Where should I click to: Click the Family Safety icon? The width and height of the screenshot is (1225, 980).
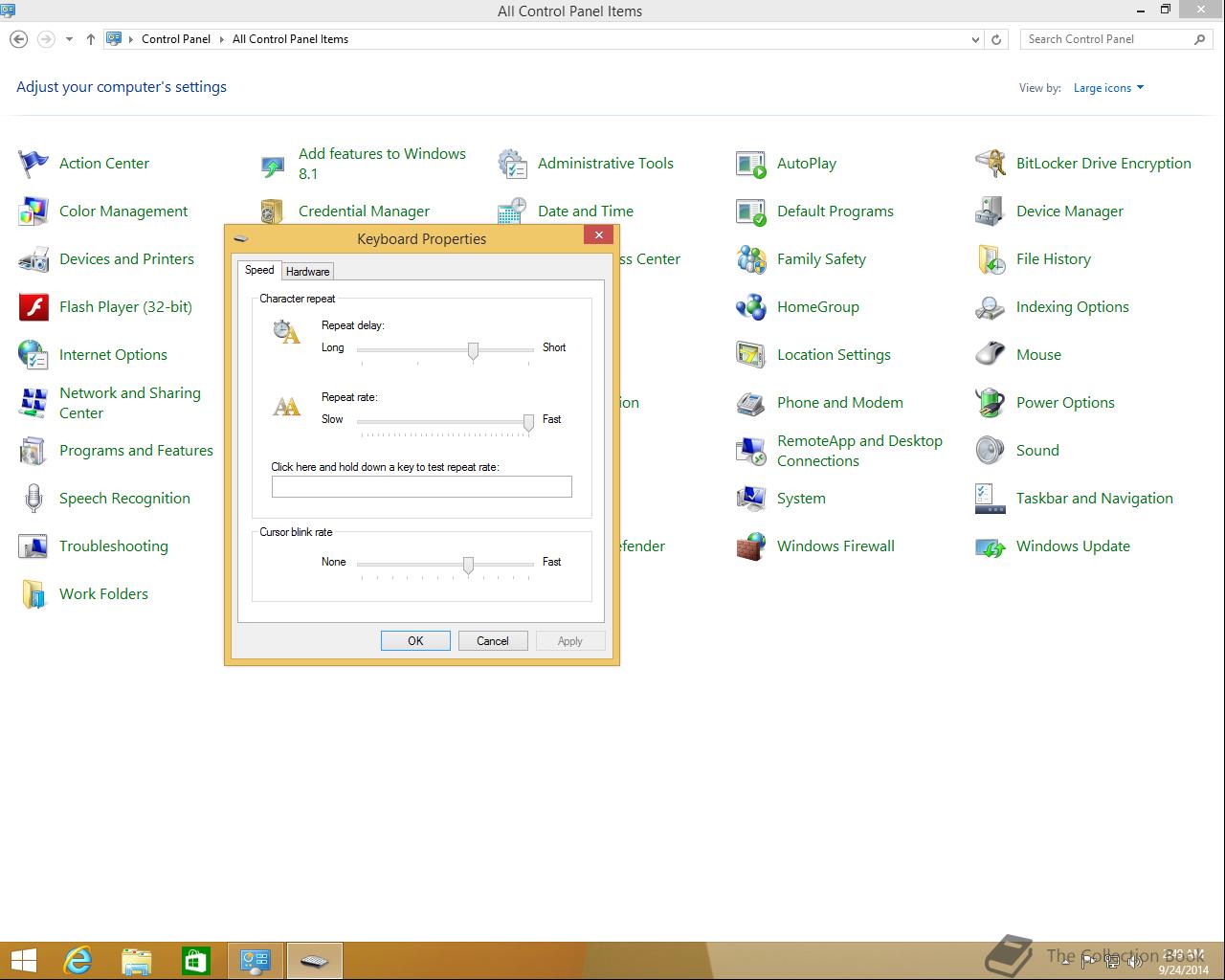[x=751, y=259]
